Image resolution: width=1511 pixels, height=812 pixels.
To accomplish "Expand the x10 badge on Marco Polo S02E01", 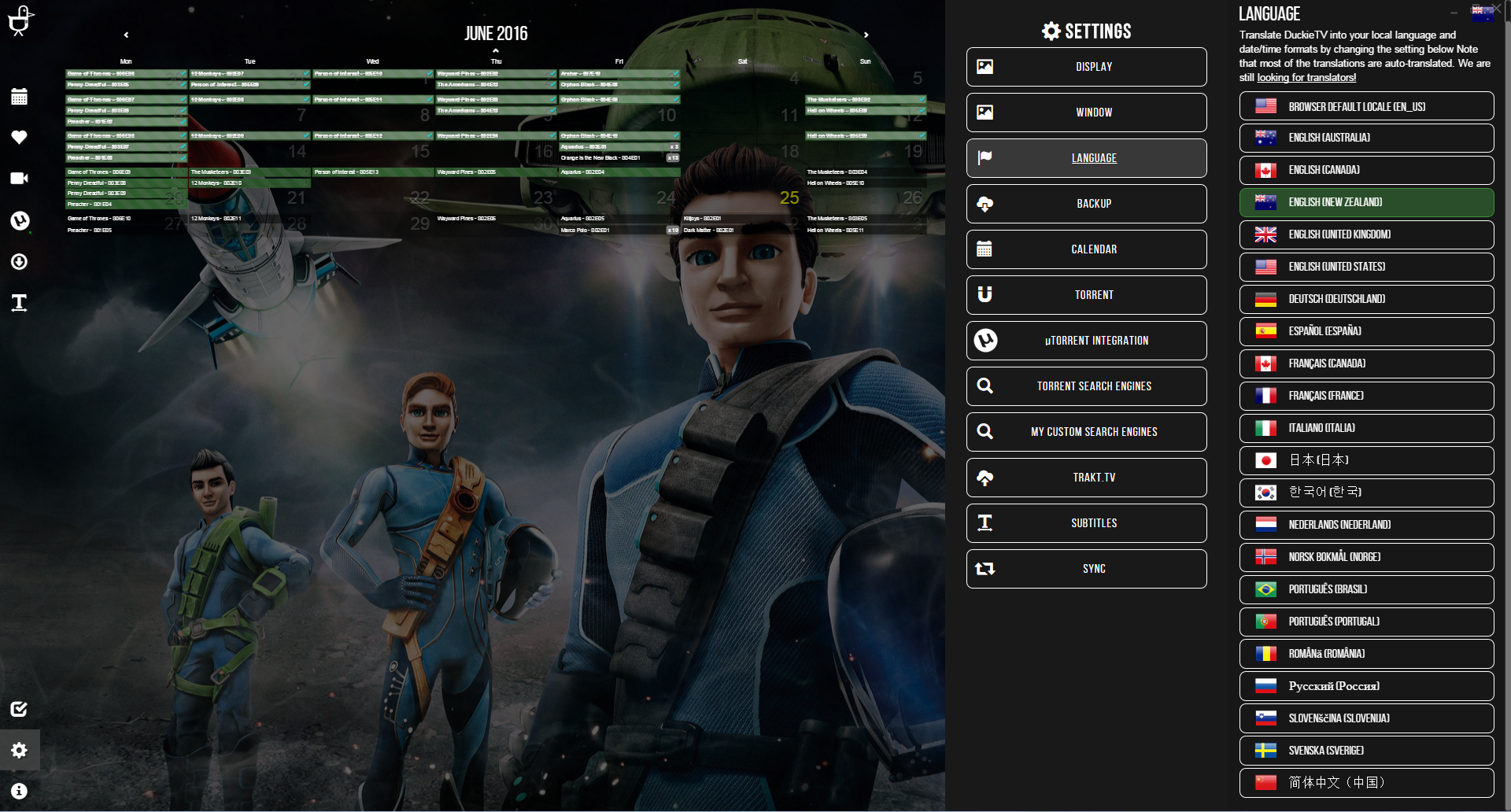I will (x=673, y=231).
